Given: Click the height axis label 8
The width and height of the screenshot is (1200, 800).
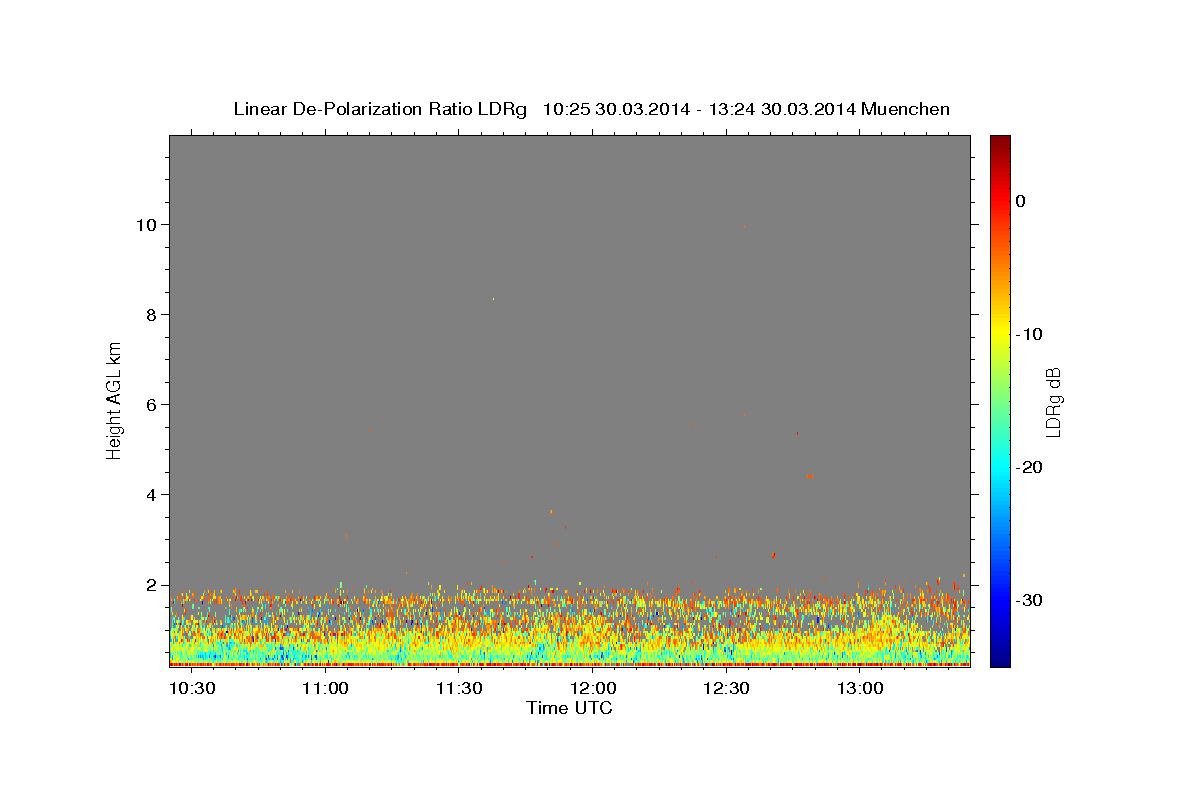Looking at the screenshot, I should 153,315.
